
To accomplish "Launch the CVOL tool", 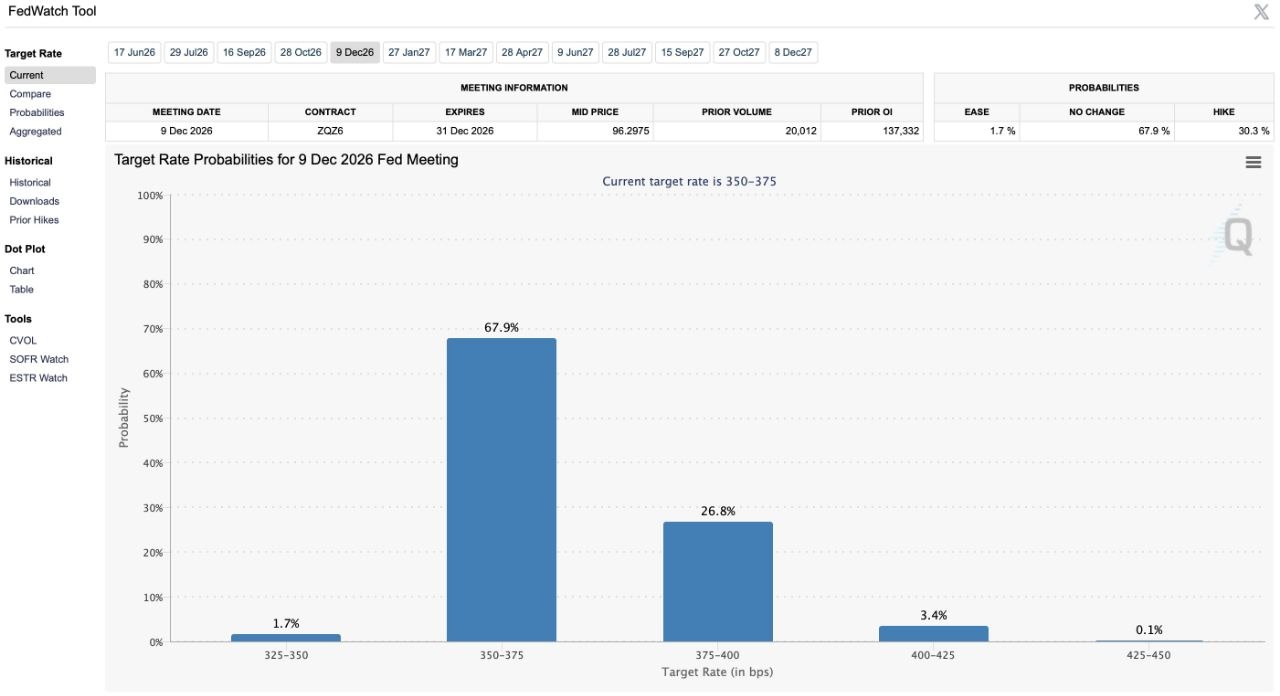I will 23,341.
